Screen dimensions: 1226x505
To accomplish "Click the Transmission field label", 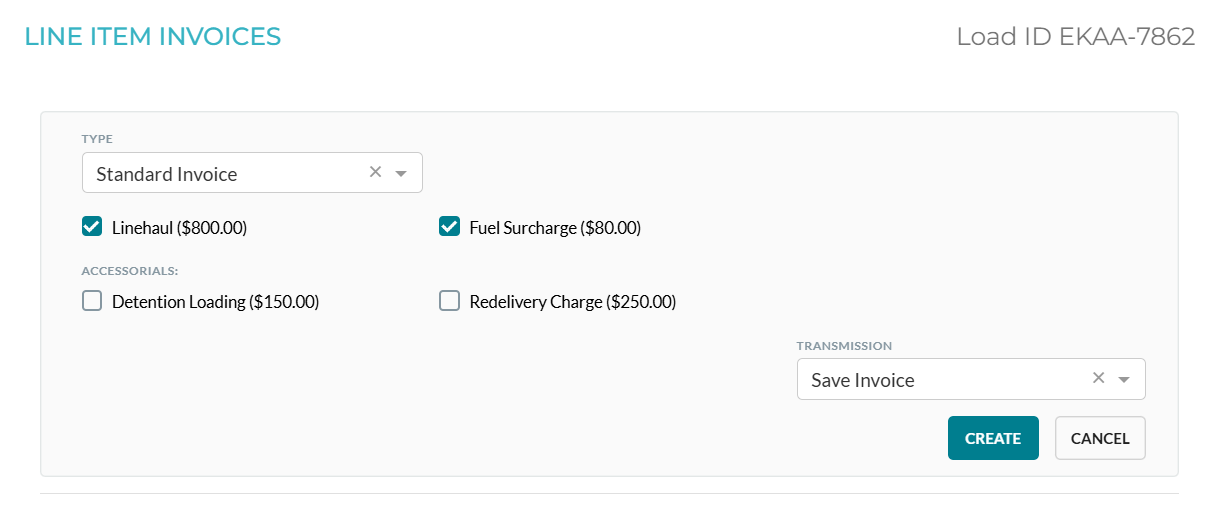I will (844, 346).
